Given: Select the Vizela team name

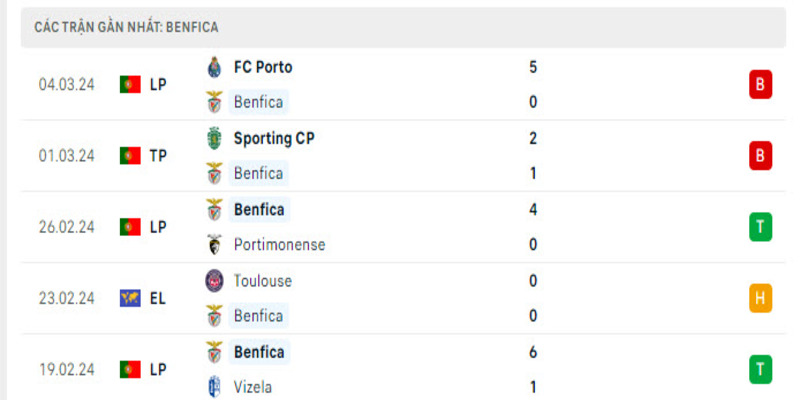Looking at the screenshot, I should 252,387.
